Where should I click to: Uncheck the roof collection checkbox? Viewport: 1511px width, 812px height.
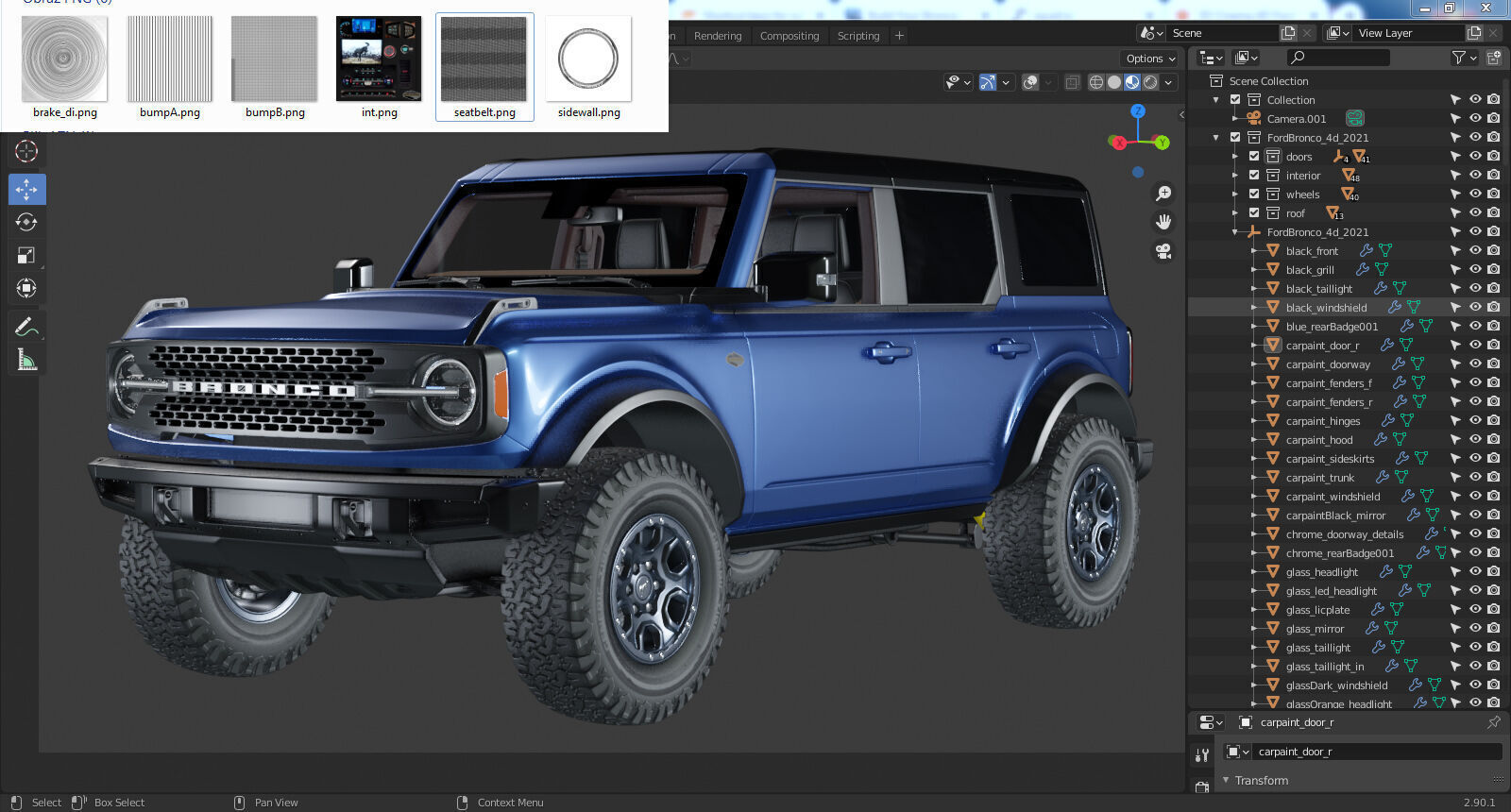(x=1254, y=213)
